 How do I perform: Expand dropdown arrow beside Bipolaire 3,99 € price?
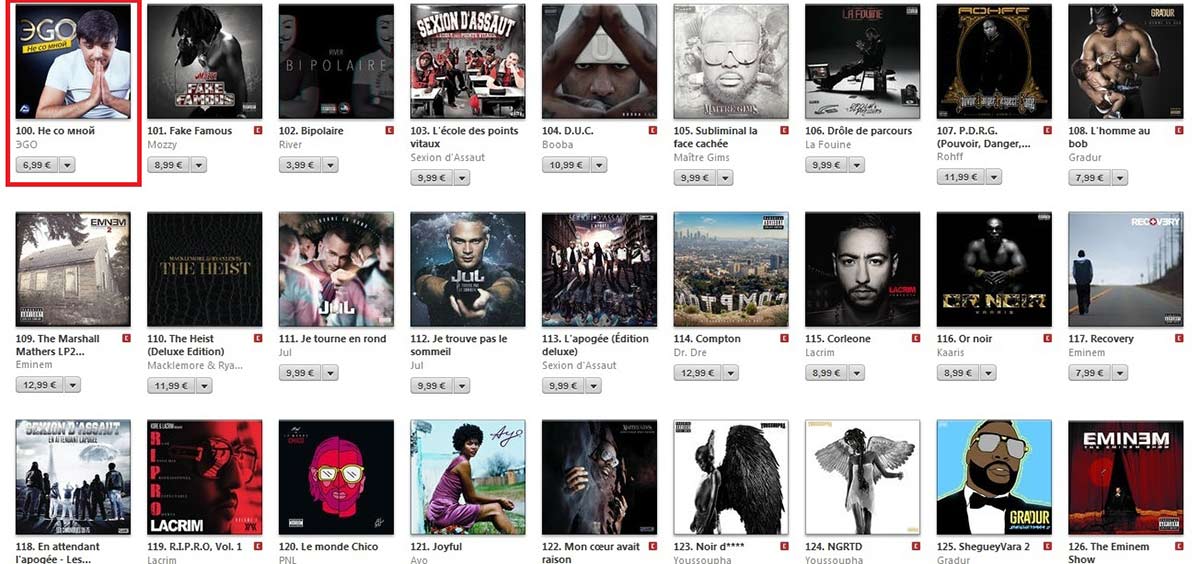(330, 164)
